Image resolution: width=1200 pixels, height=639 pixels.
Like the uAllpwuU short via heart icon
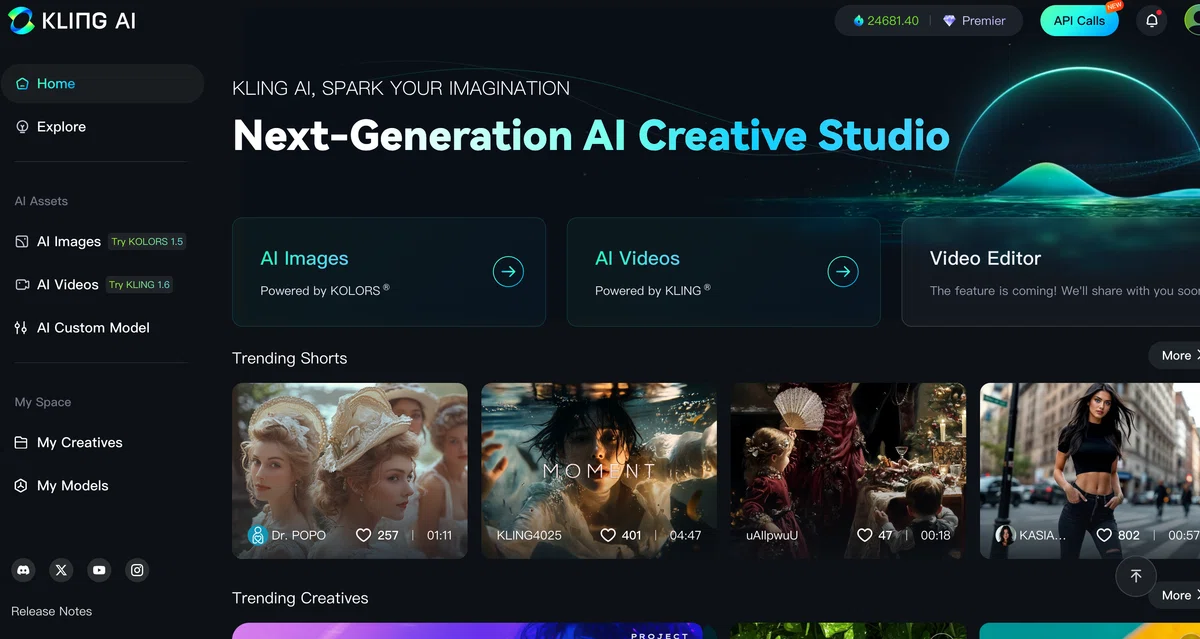click(x=865, y=535)
